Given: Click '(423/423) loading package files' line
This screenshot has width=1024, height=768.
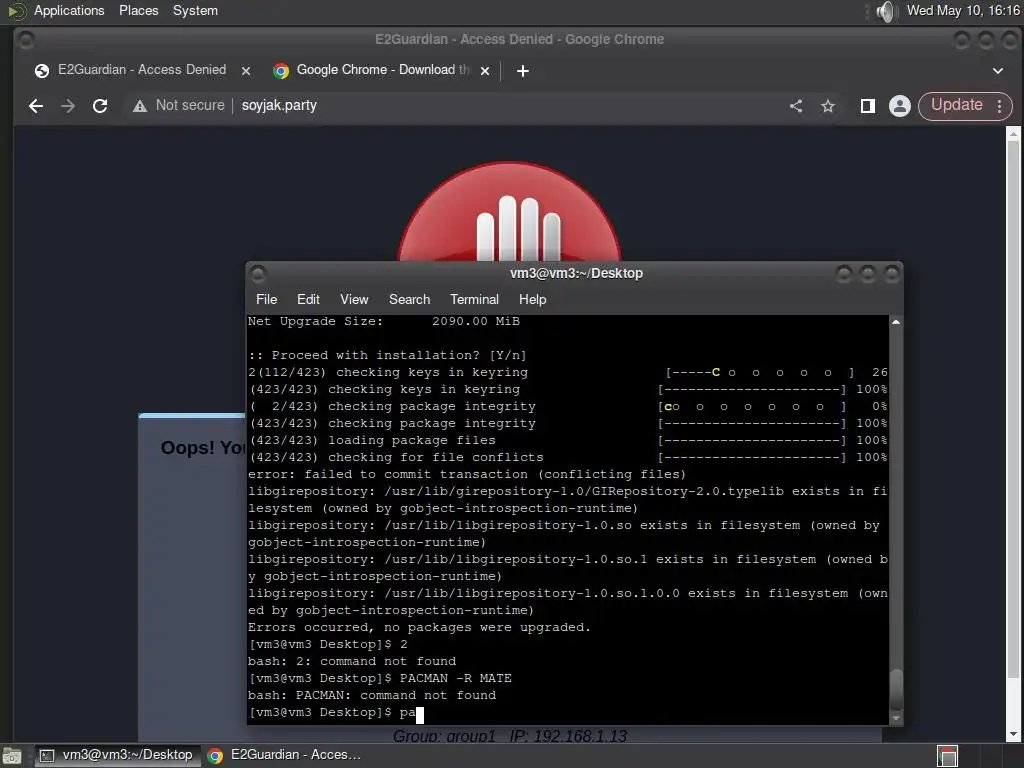Looking at the screenshot, I should tap(372, 441).
